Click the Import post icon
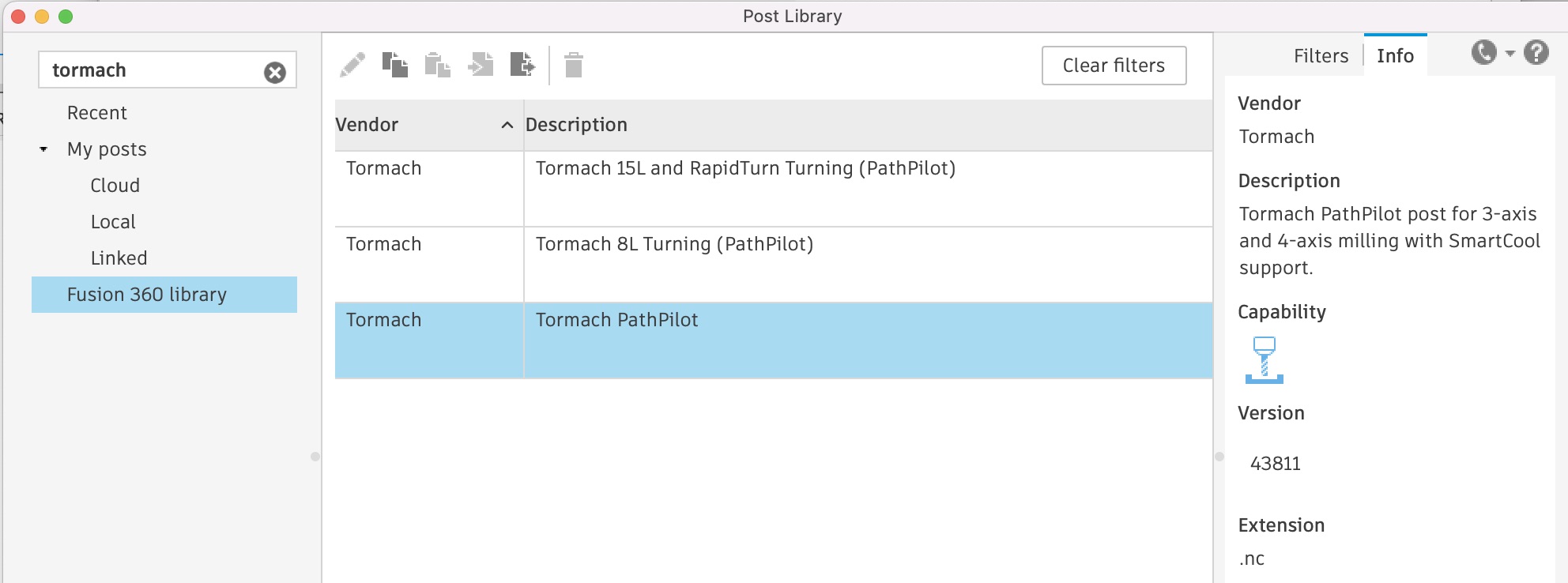This screenshot has width=1568, height=583. (481, 65)
